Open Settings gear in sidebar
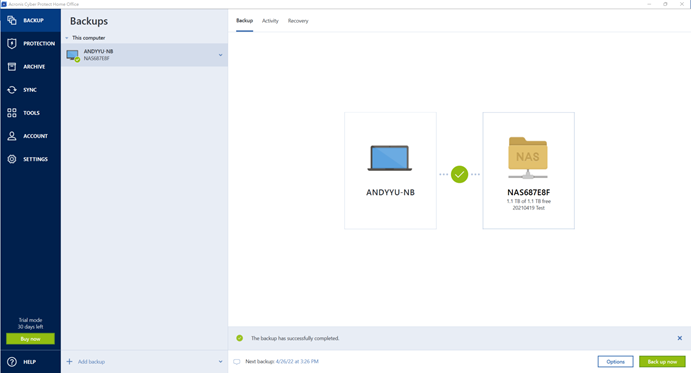 12,159
